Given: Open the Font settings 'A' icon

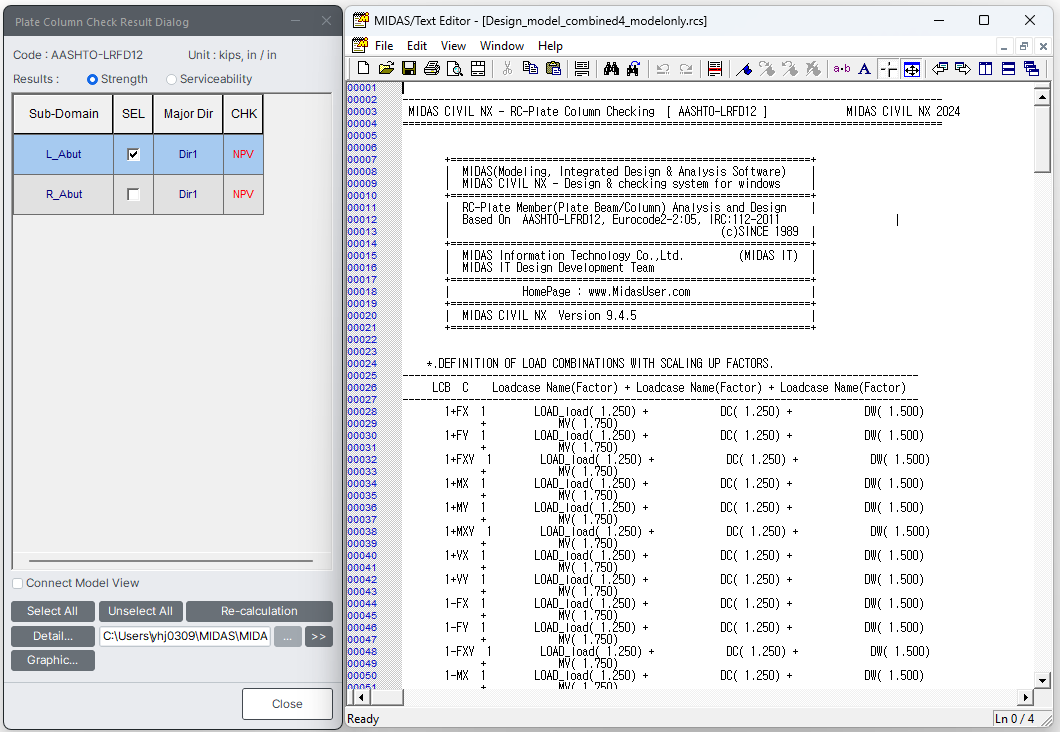Looking at the screenshot, I should 865,69.
